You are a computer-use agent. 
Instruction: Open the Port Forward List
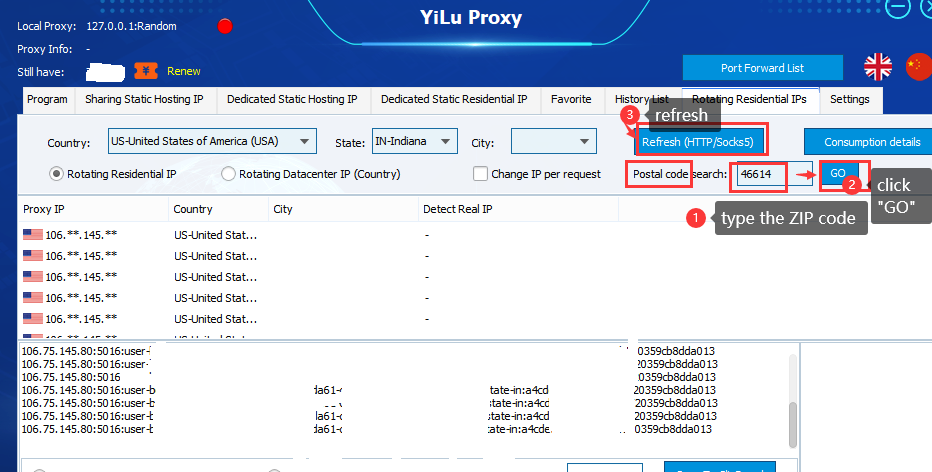click(x=762, y=68)
